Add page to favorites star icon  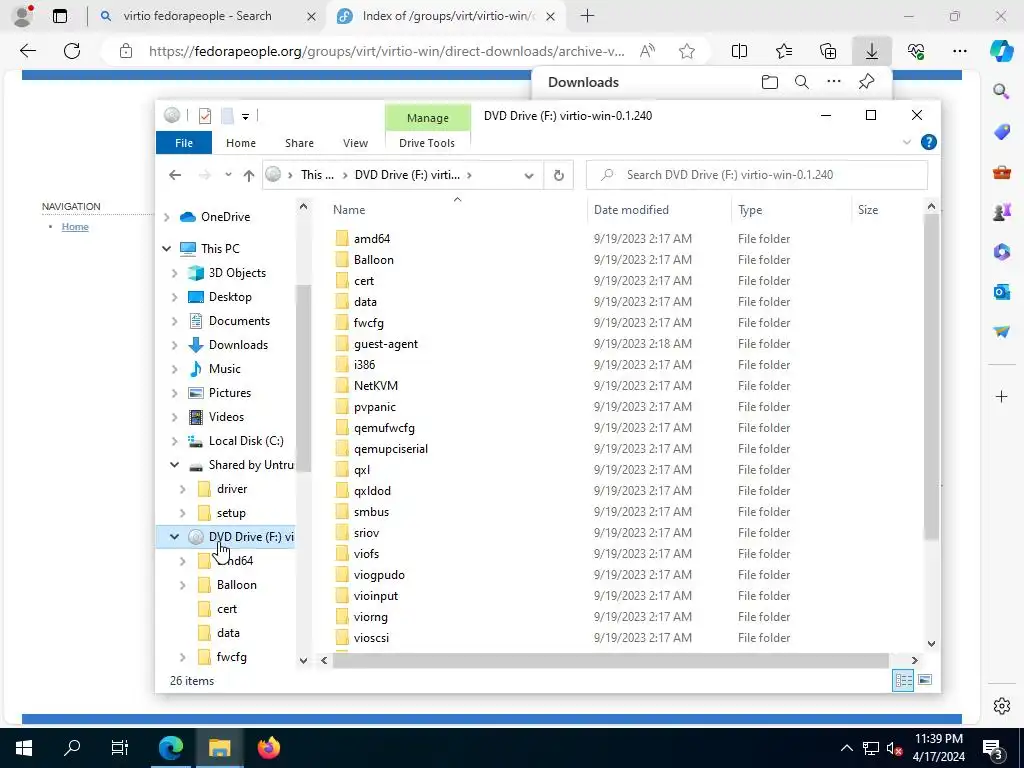coord(686,51)
